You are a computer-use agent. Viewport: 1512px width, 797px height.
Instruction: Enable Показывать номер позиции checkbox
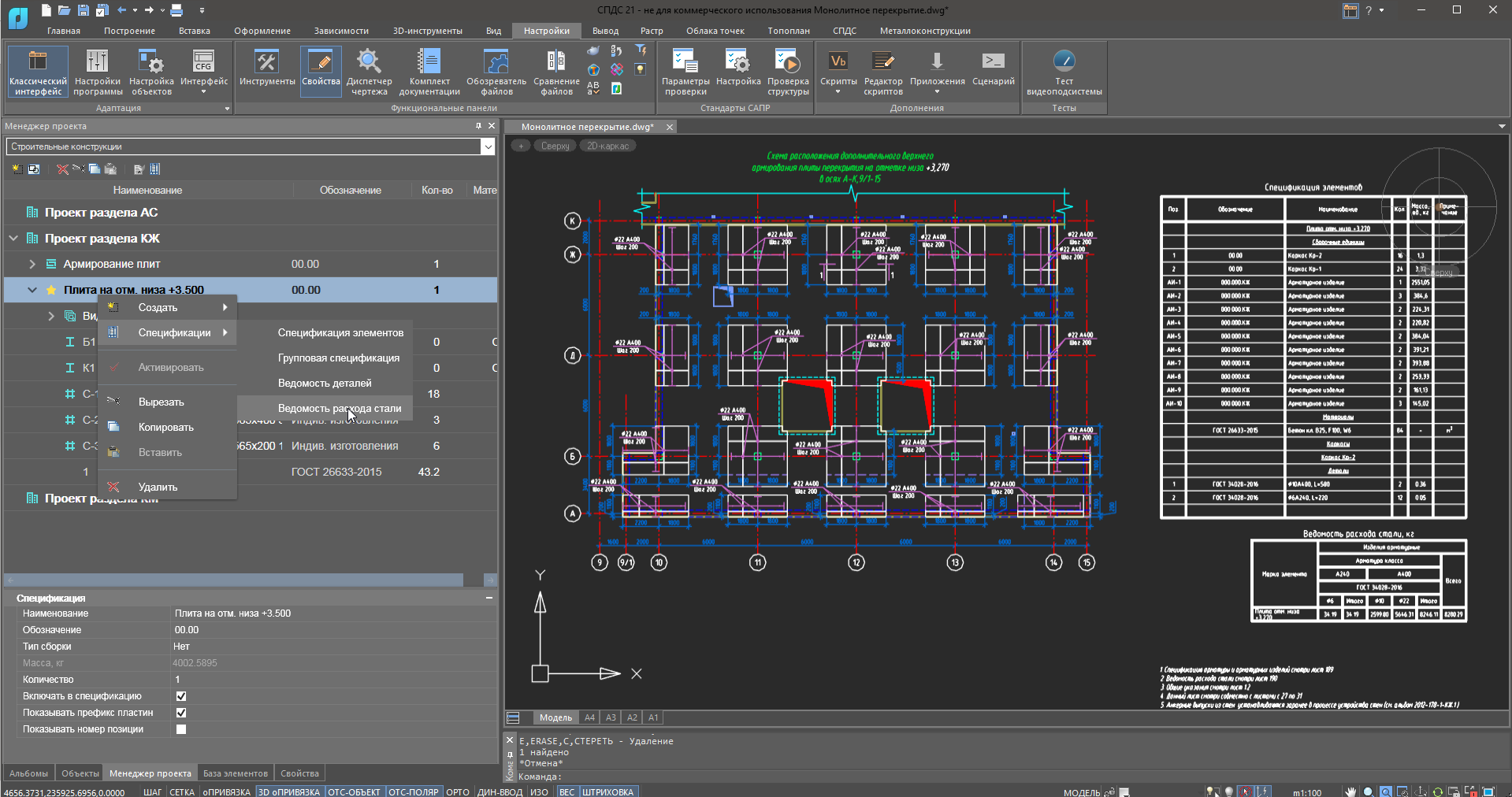tap(181, 729)
